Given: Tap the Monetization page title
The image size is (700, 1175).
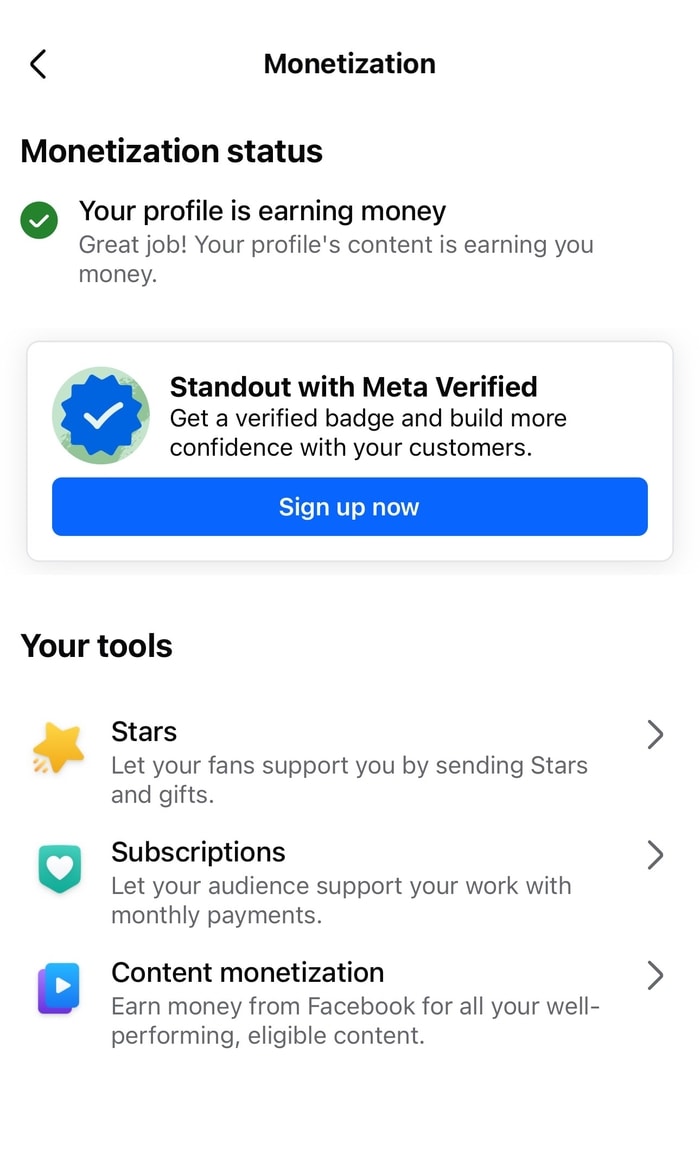Looking at the screenshot, I should click(349, 64).
